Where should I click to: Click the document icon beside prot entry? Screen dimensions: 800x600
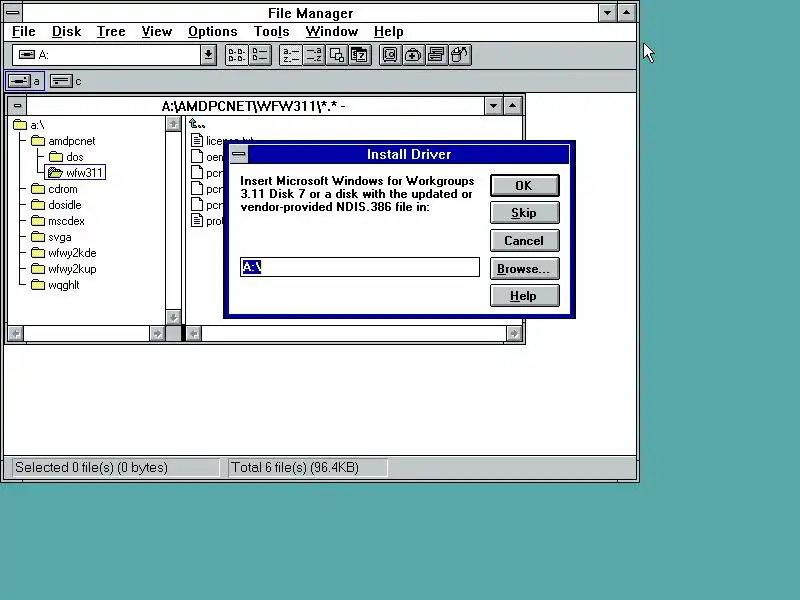[x=197, y=220]
